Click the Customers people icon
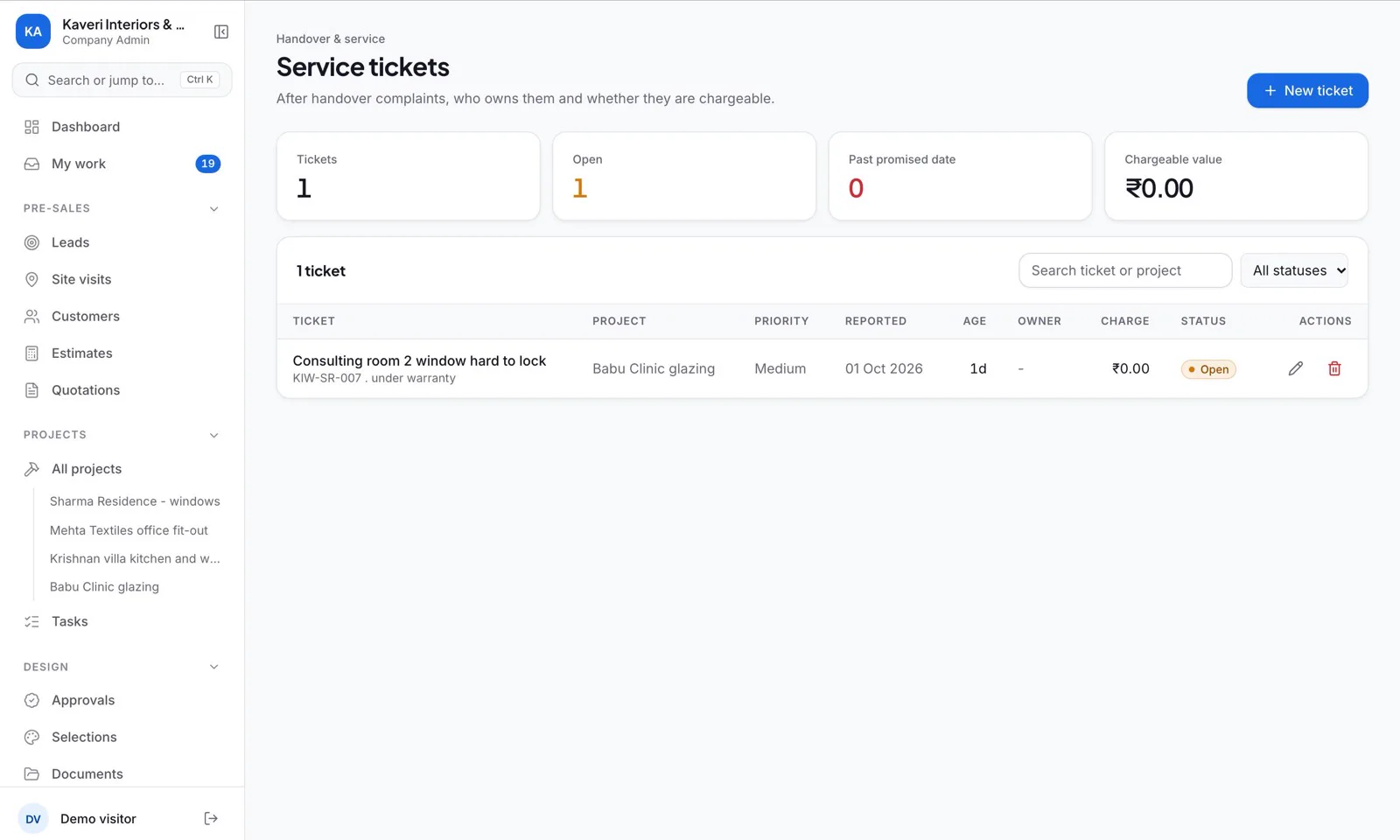This screenshot has width=1400, height=840. tap(31, 316)
